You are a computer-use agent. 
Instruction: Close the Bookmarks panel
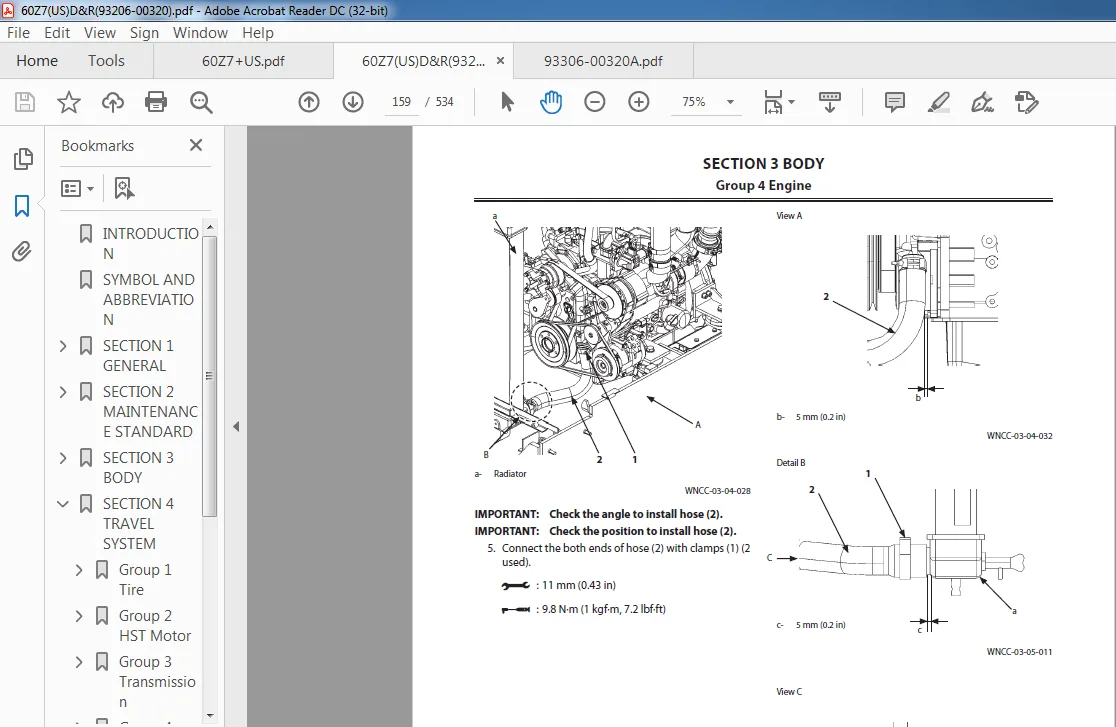click(x=196, y=145)
